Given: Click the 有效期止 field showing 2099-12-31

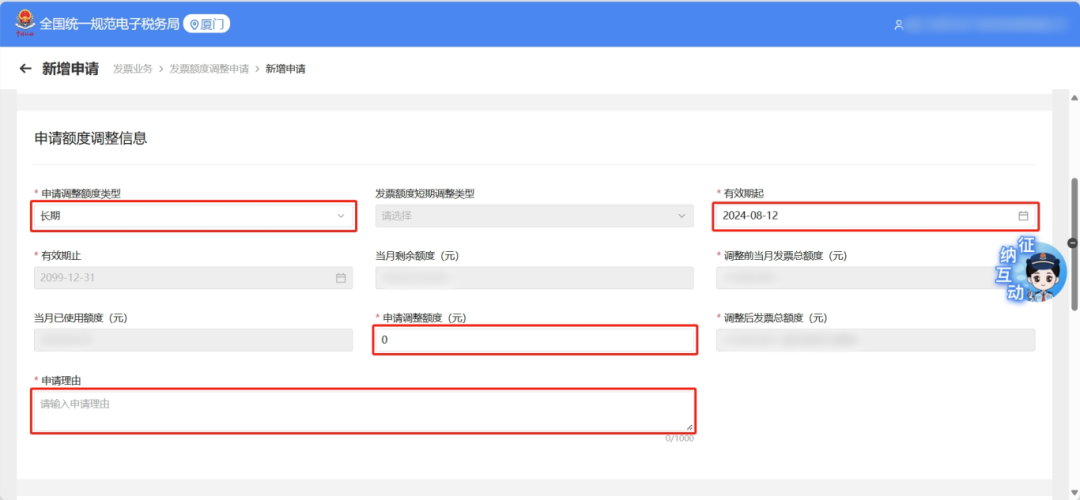Looking at the screenshot, I should 194,278.
